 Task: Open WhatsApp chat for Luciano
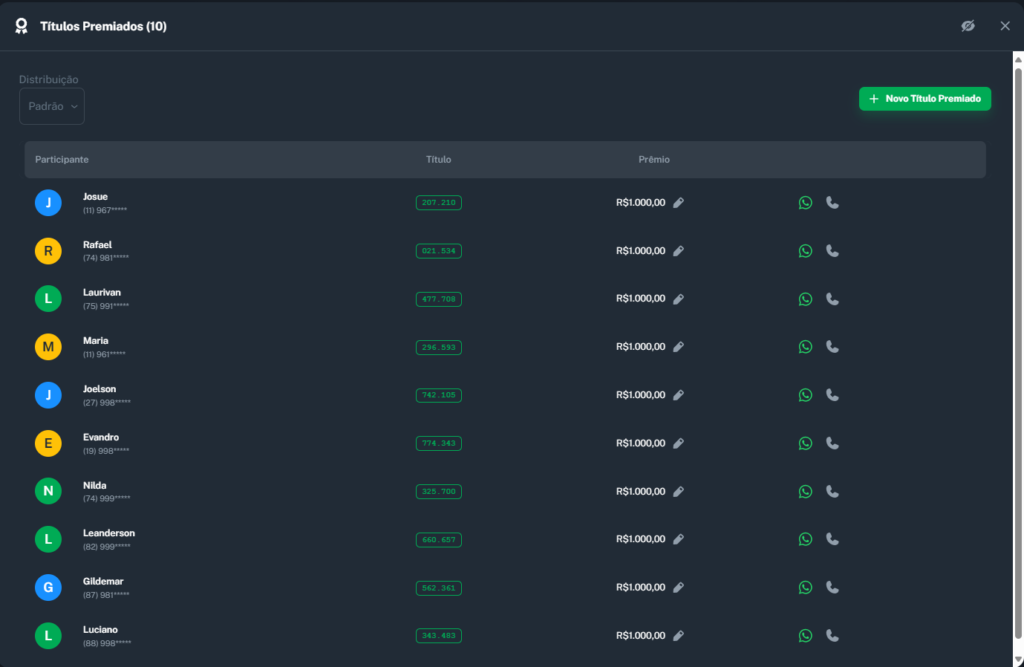[x=805, y=635]
